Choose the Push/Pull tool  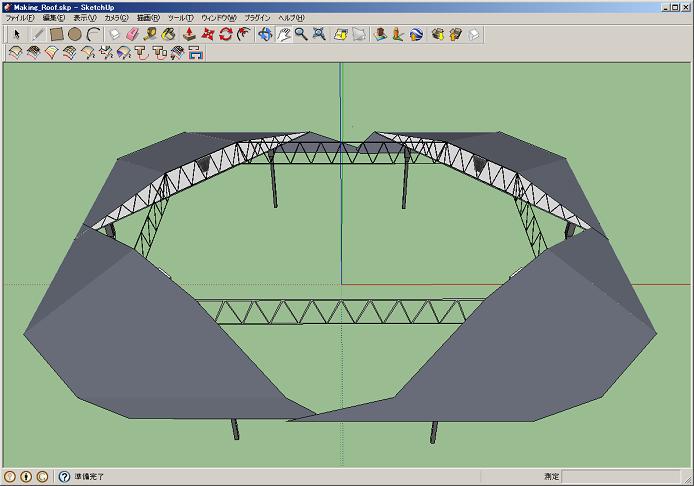[x=189, y=34]
